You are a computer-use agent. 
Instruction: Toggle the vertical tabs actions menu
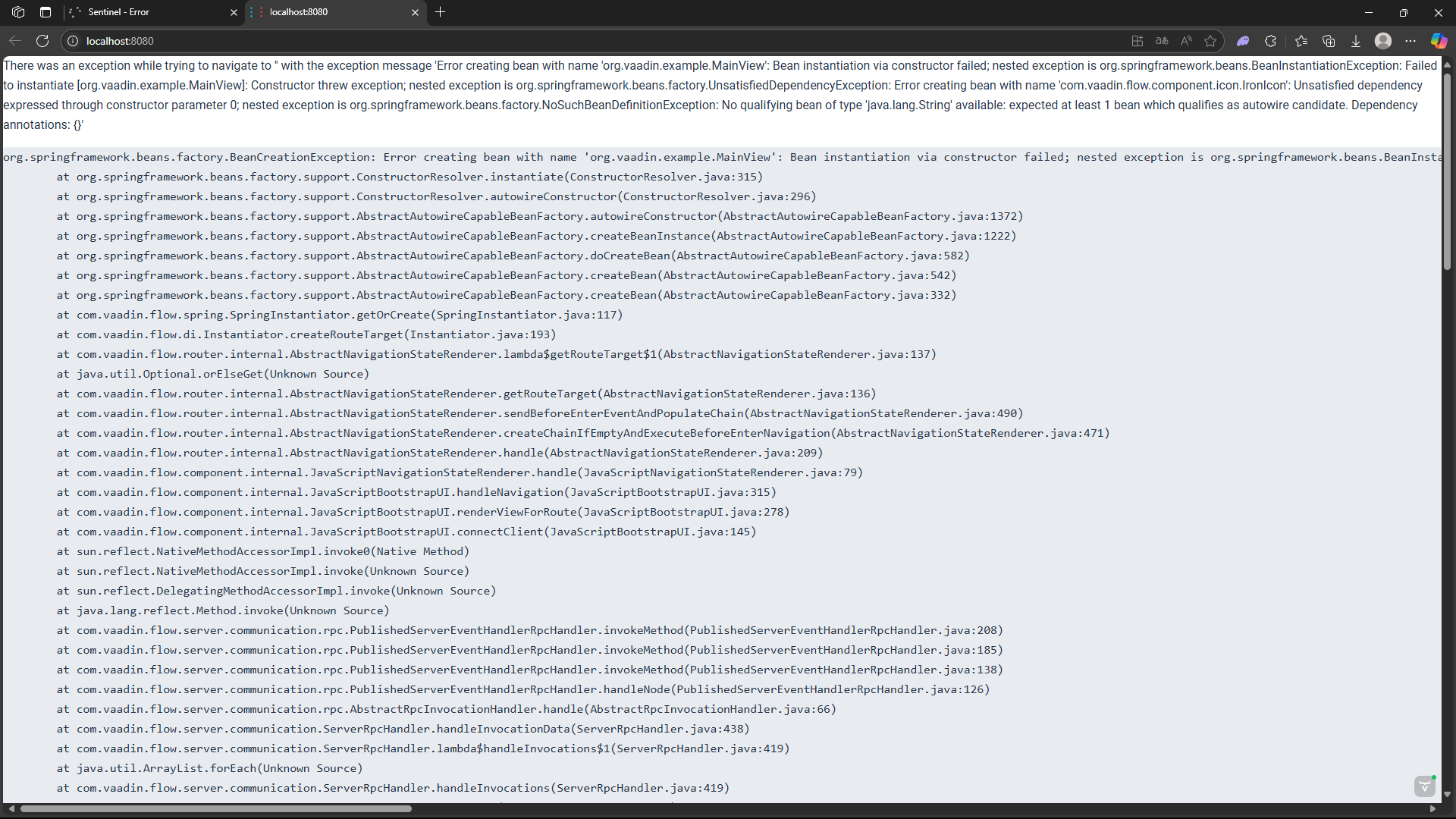(x=45, y=12)
